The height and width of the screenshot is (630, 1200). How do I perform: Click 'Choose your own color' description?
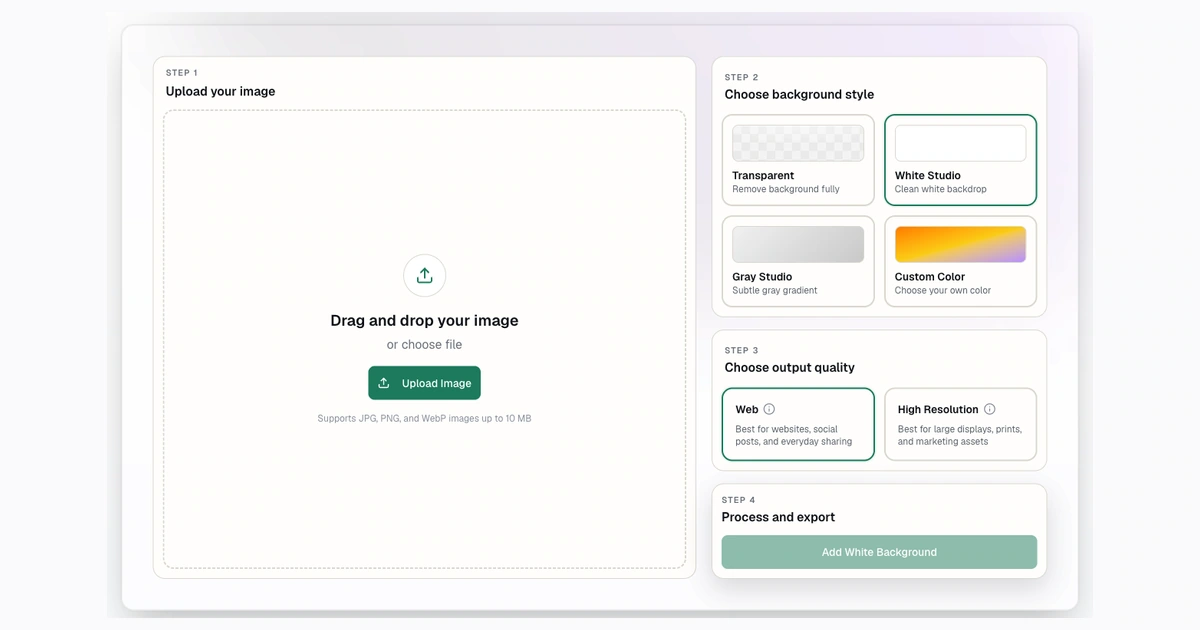point(943,291)
